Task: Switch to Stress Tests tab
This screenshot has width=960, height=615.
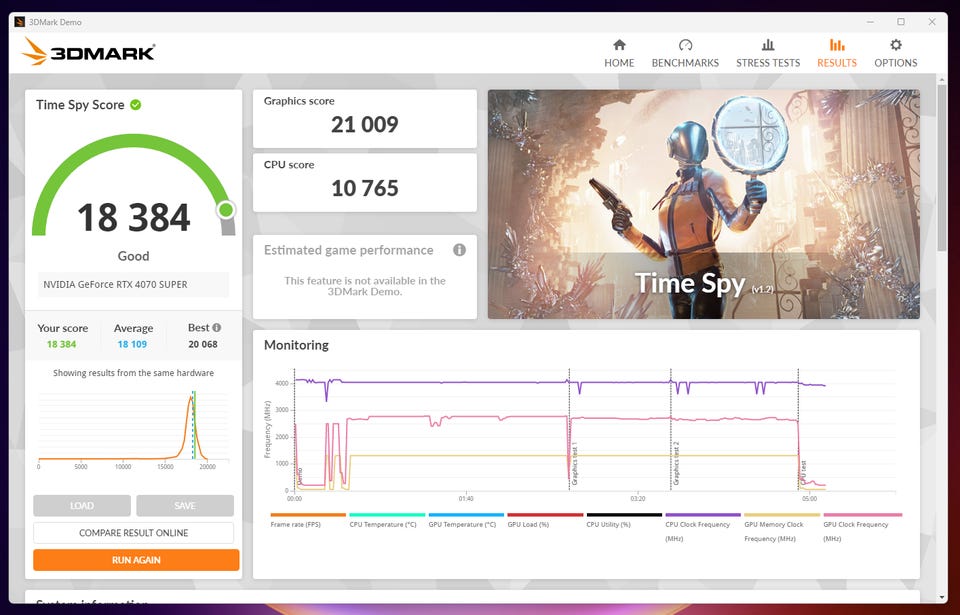Action: click(x=768, y=53)
